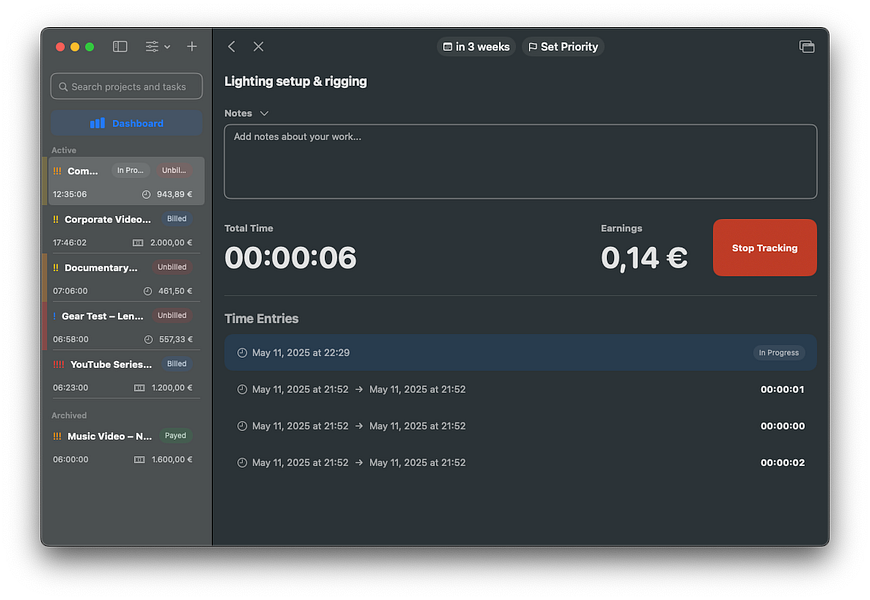Stop Tracking the current task
Viewport: 870px width, 600px height.
click(x=765, y=248)
